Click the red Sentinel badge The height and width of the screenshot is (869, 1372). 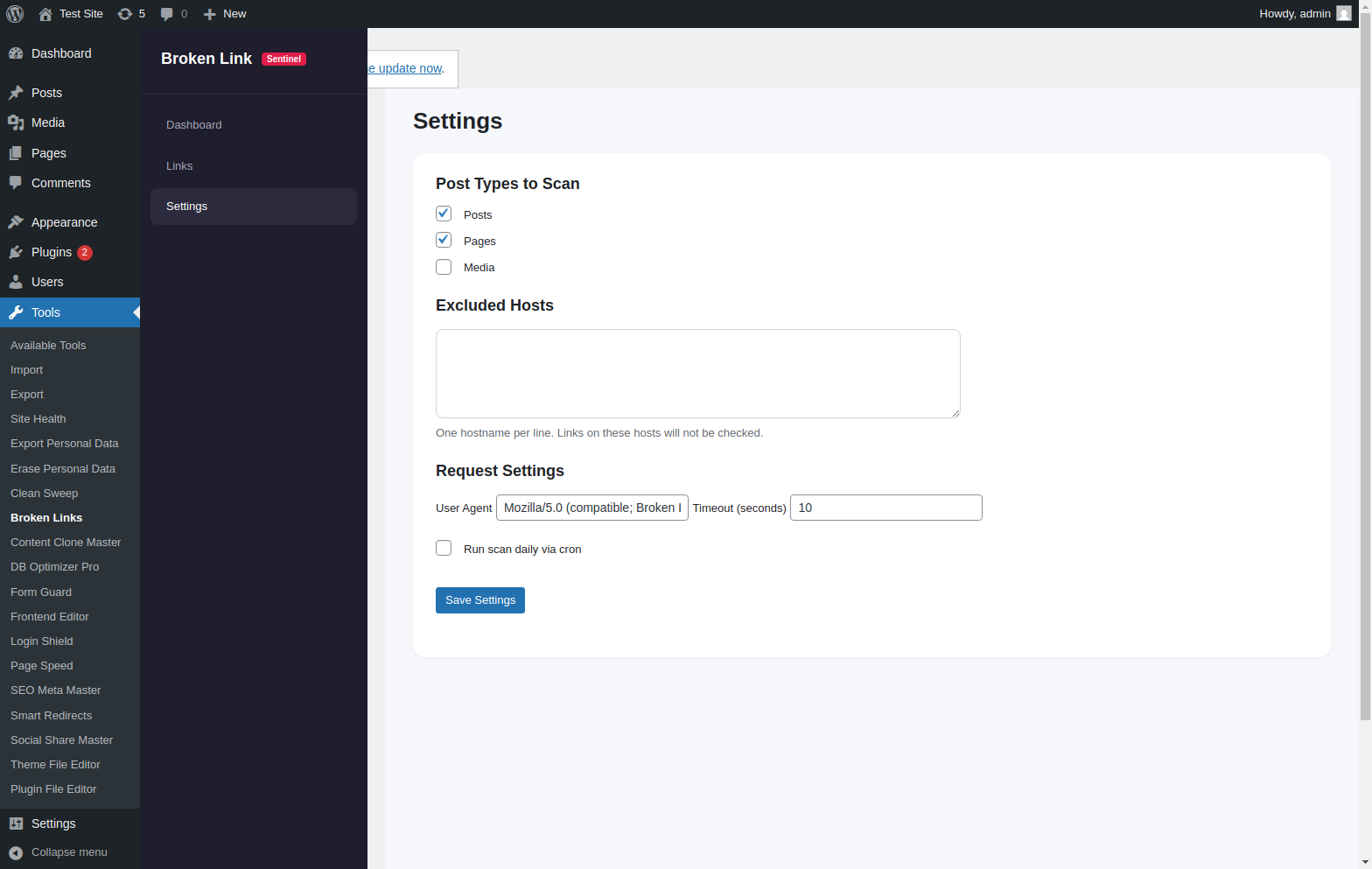284,59
